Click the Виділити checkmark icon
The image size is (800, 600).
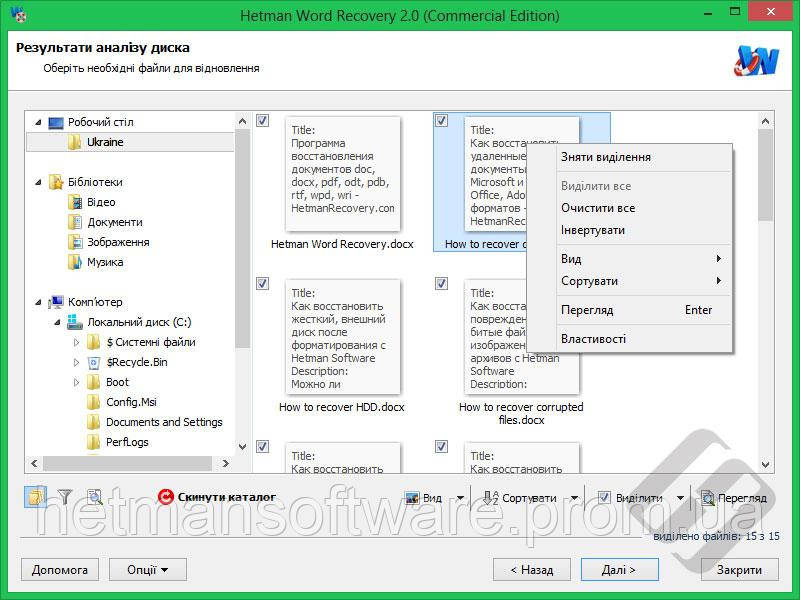[604, 497]
